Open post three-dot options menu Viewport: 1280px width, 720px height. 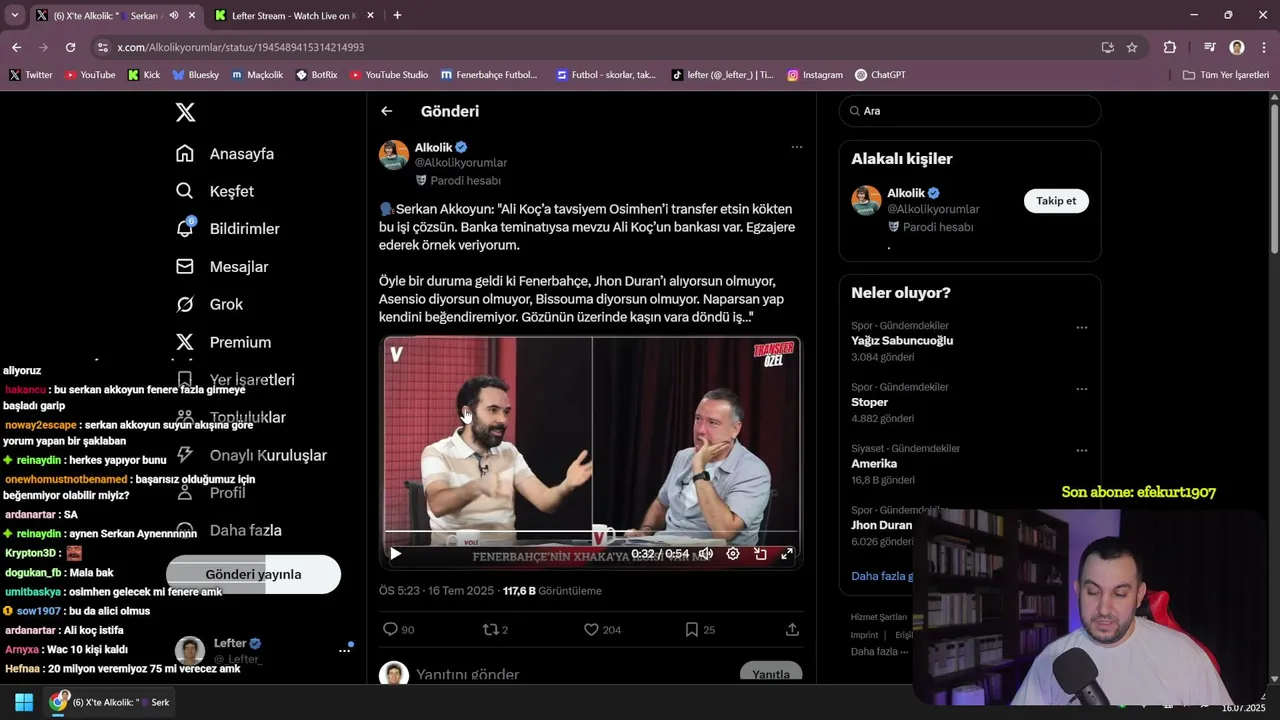pyautogui.click(x=797, y=147)
